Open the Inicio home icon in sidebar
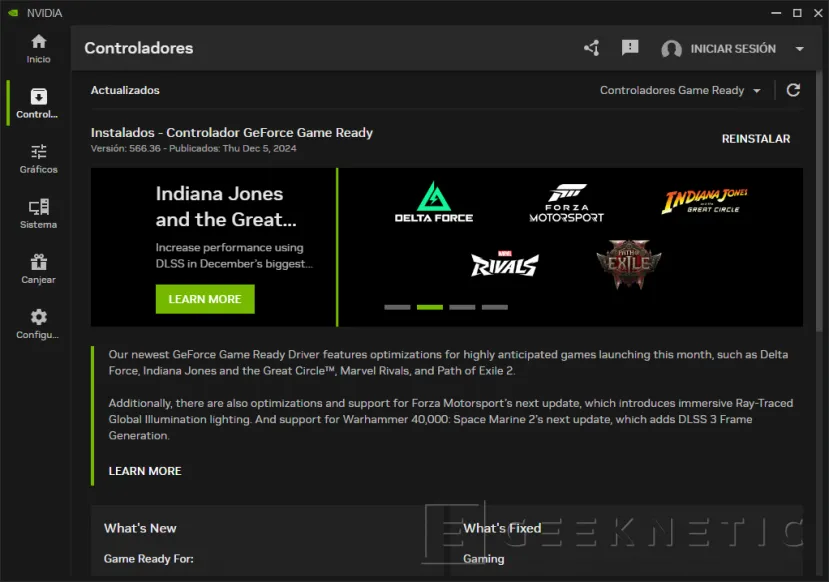Viewport: 829px width, 582px height. [x=38, y=42]
